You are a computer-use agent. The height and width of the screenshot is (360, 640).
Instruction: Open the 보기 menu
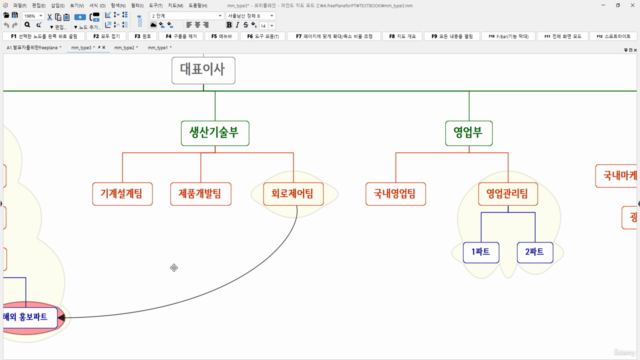click(77, 6)
